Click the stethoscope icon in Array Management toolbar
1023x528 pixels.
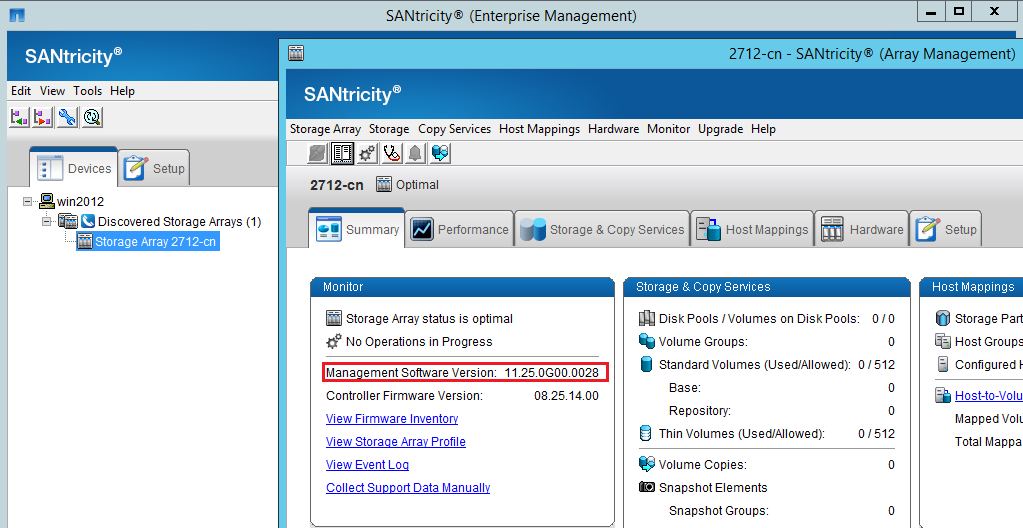pyautogui.click(x=391, y=153)
